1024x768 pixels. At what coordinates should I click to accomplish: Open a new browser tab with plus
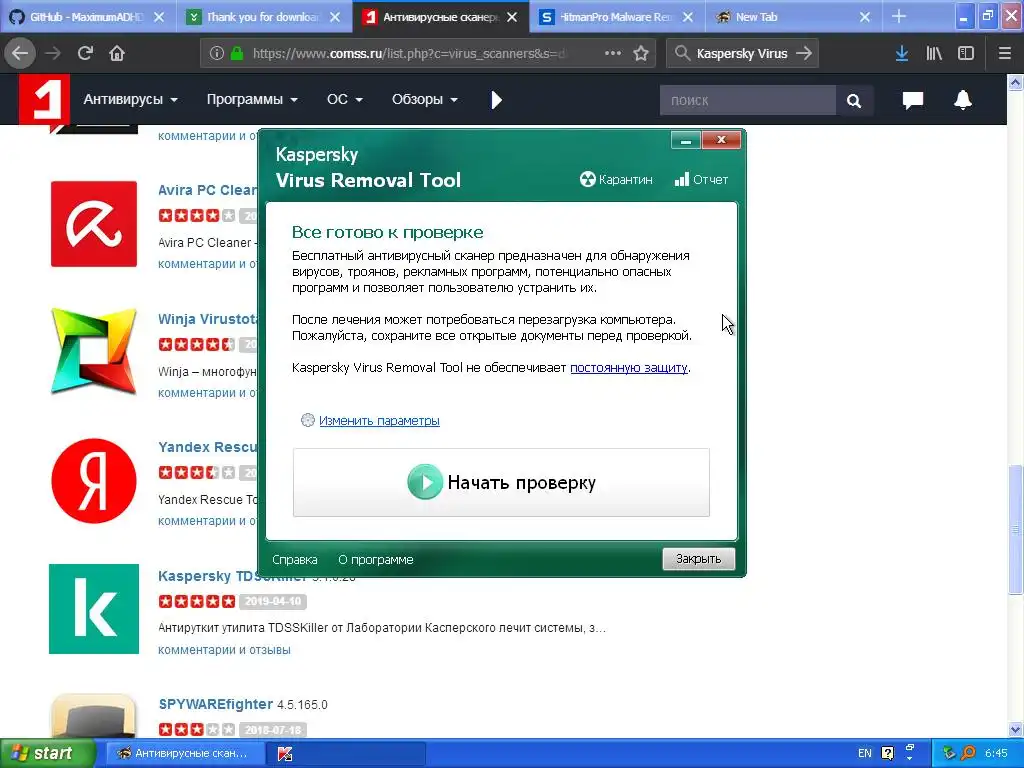click(x=899, y=16)
